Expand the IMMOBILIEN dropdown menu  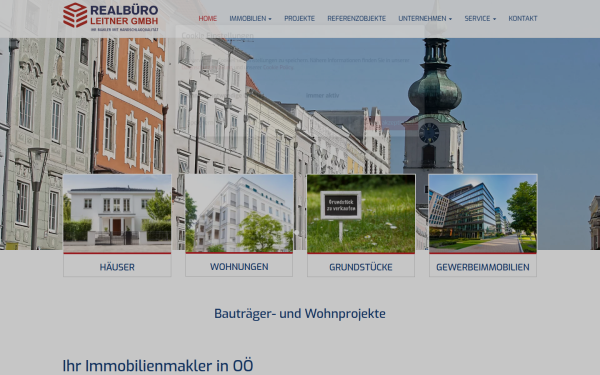click(250, 18)
